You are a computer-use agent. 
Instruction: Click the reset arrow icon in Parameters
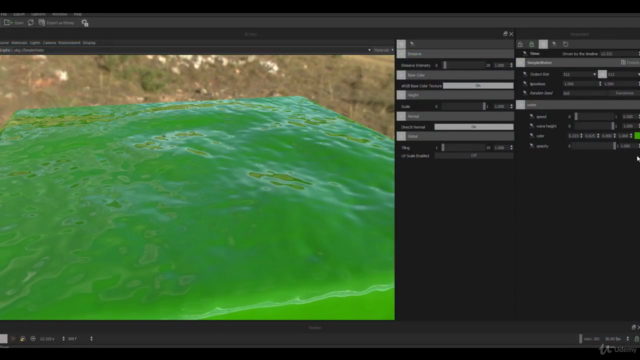point(566,44)
